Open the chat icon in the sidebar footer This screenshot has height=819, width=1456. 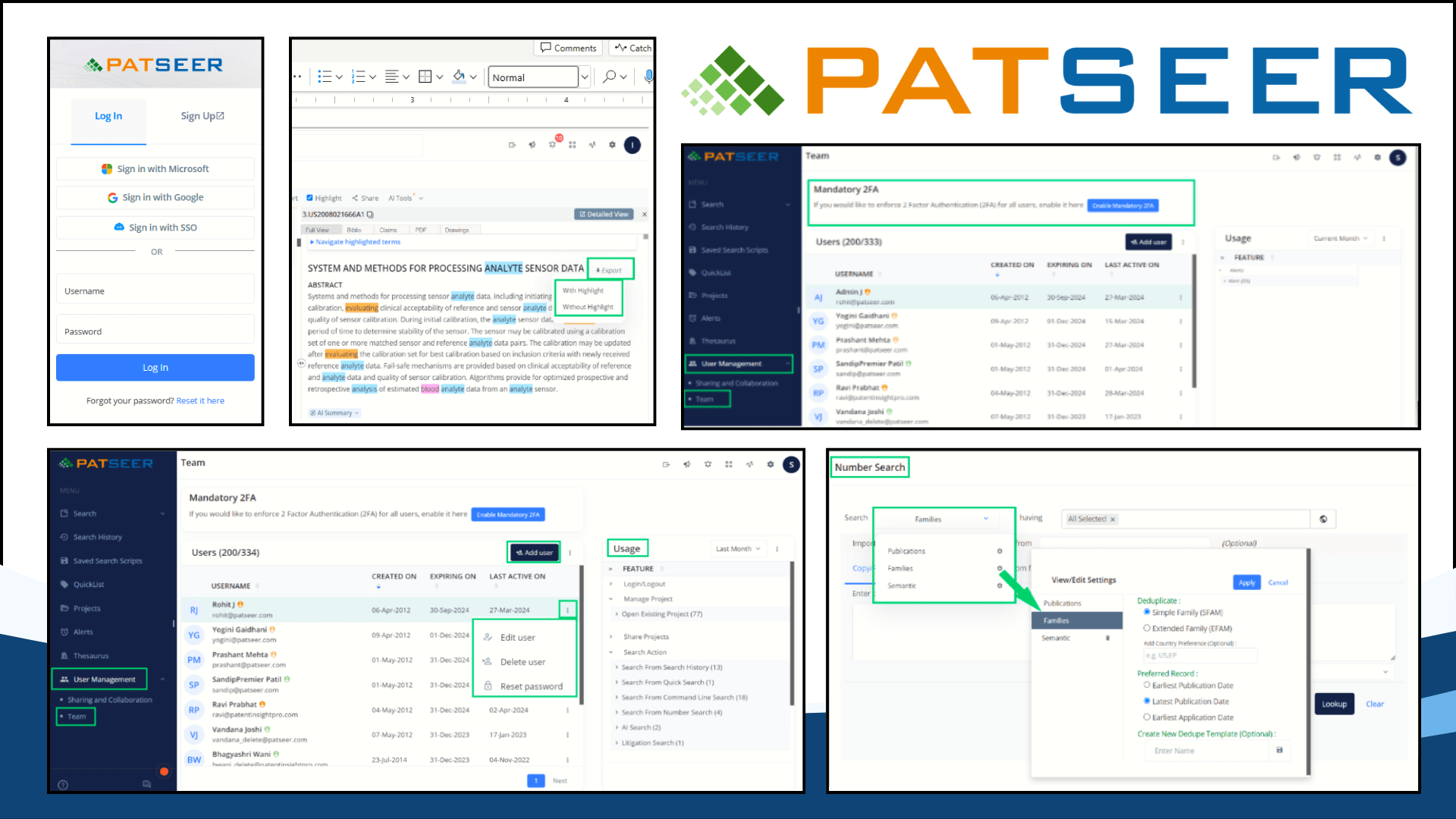coord(147,784)
